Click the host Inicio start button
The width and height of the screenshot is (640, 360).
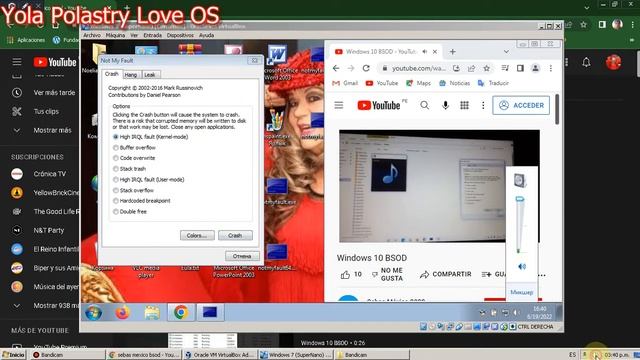(x=13, y=355)
